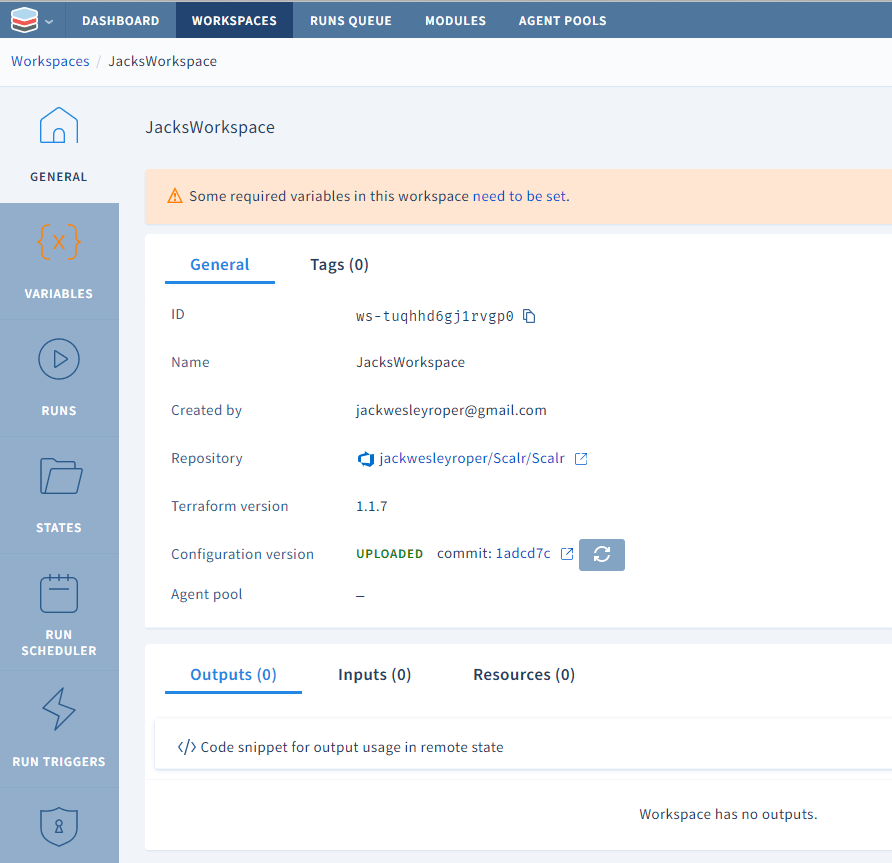This screenshot has height=863, width=892.
Task: Click the Workspaces breadcrumb link
Action: (50, 61)
